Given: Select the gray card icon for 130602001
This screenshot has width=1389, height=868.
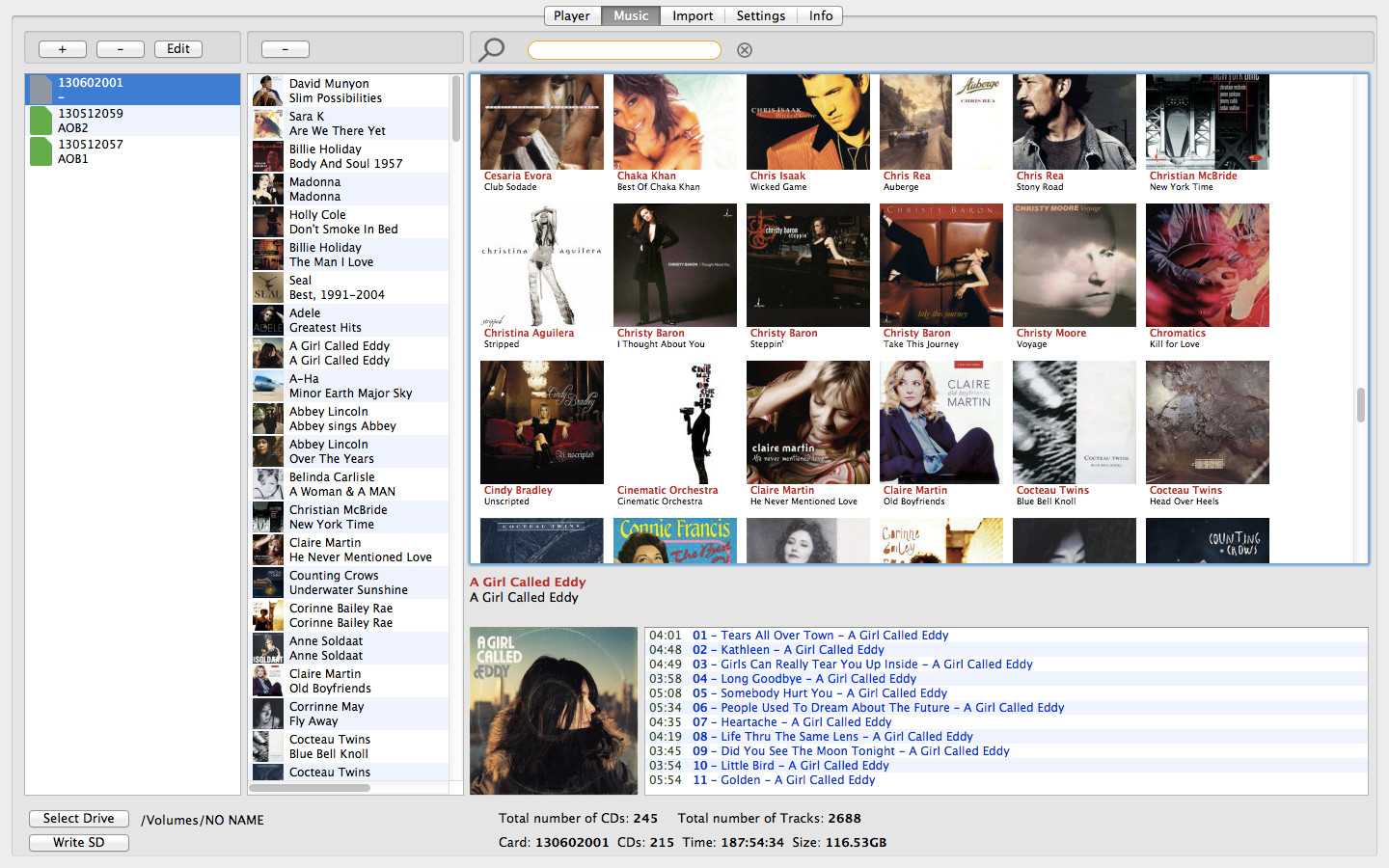Looking at the screenshot, I should pos(41,90).
